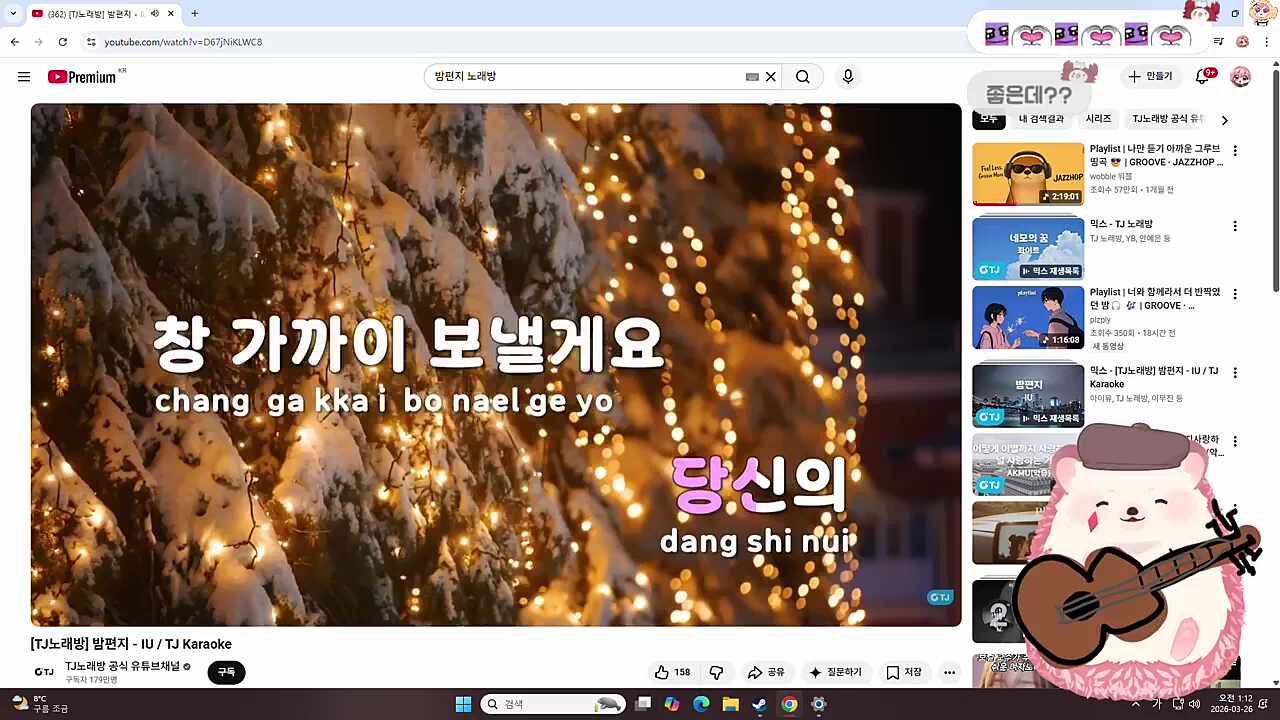Open Chrome media controls icon

pos(1218,42)
